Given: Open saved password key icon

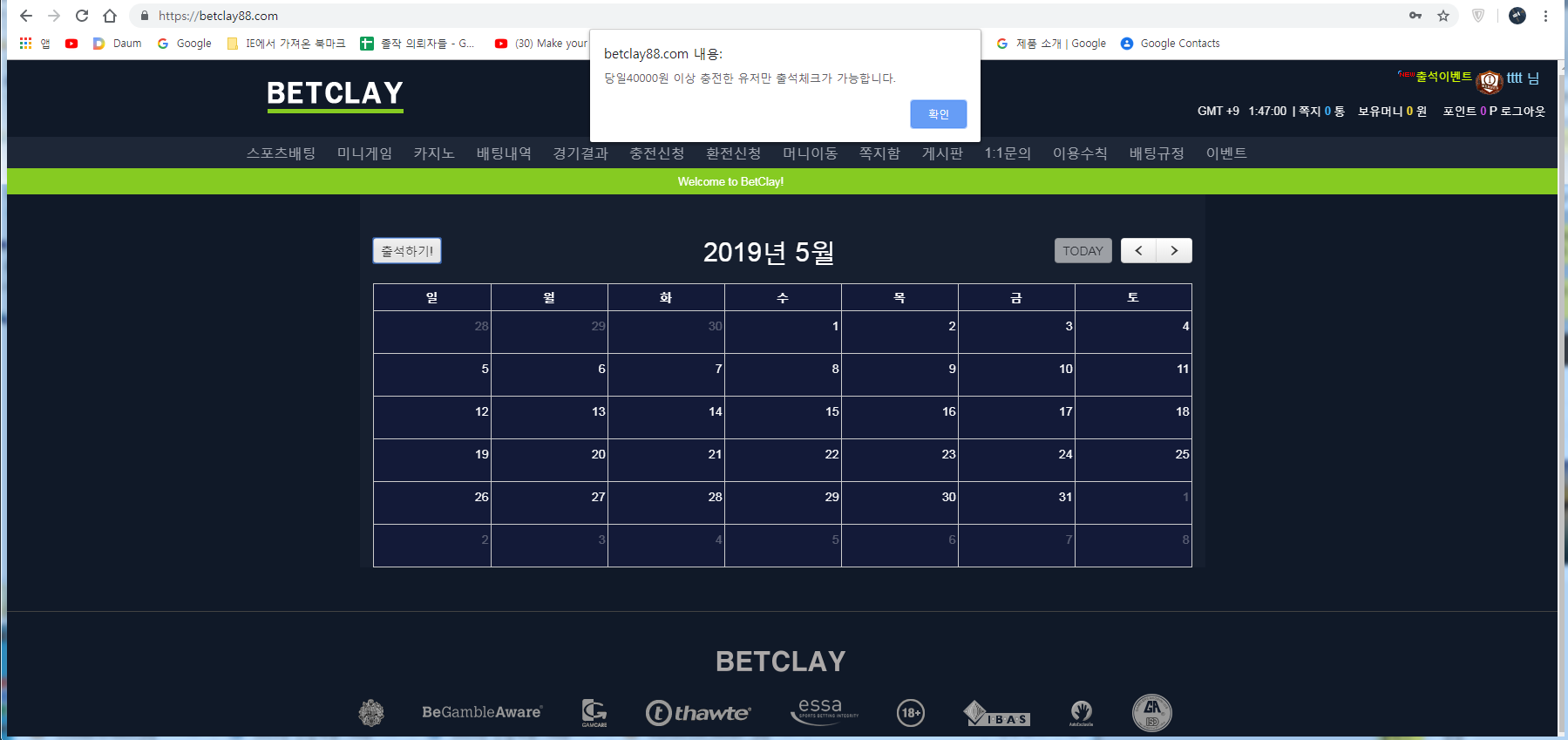Looking at the screenshot, I should click(1415, 16).
